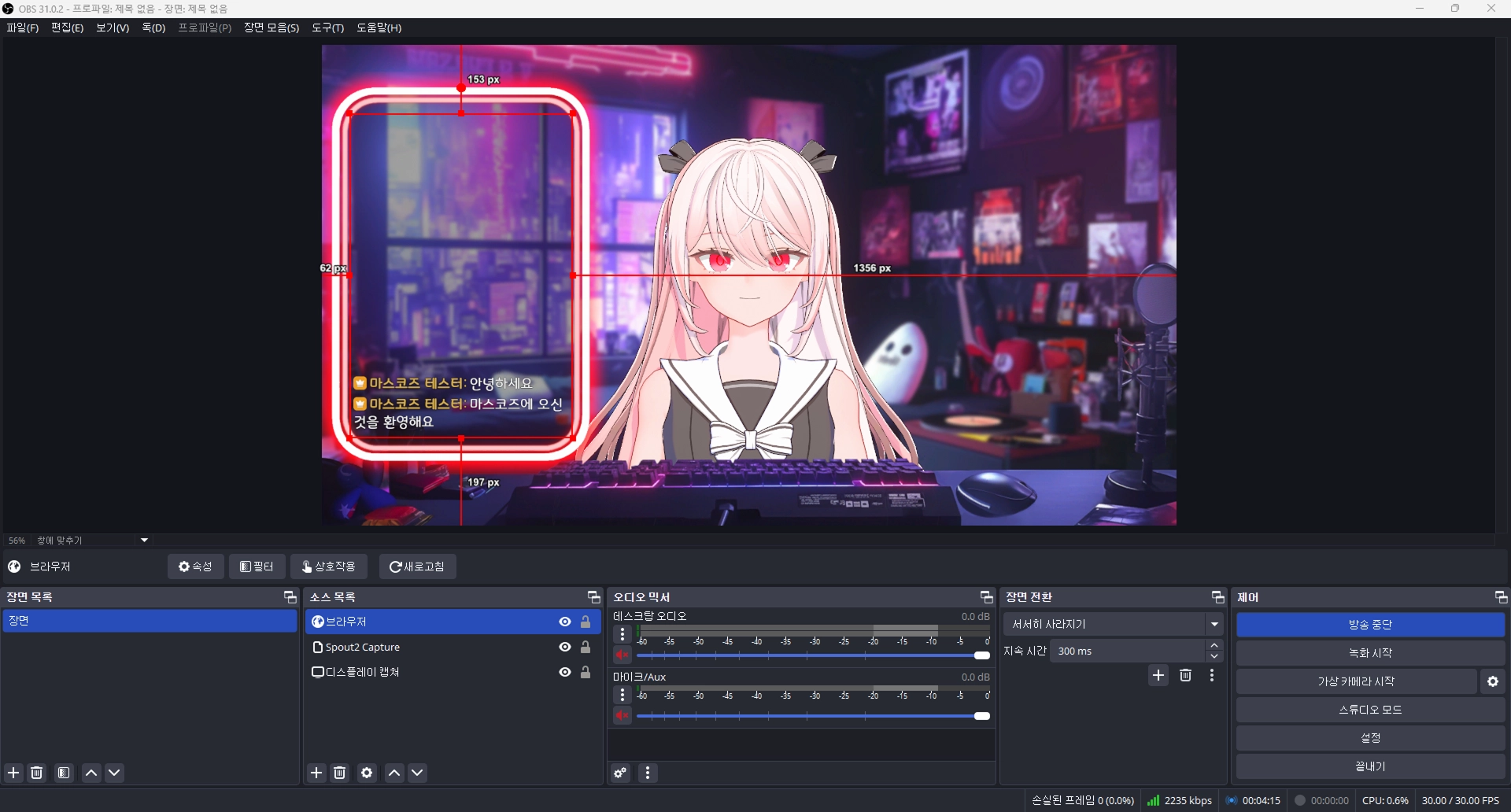Toggle visibility of 디스플레이 캡쳐 source
The width and height of the screenshot is (1511, 812).
coord(565,672)
